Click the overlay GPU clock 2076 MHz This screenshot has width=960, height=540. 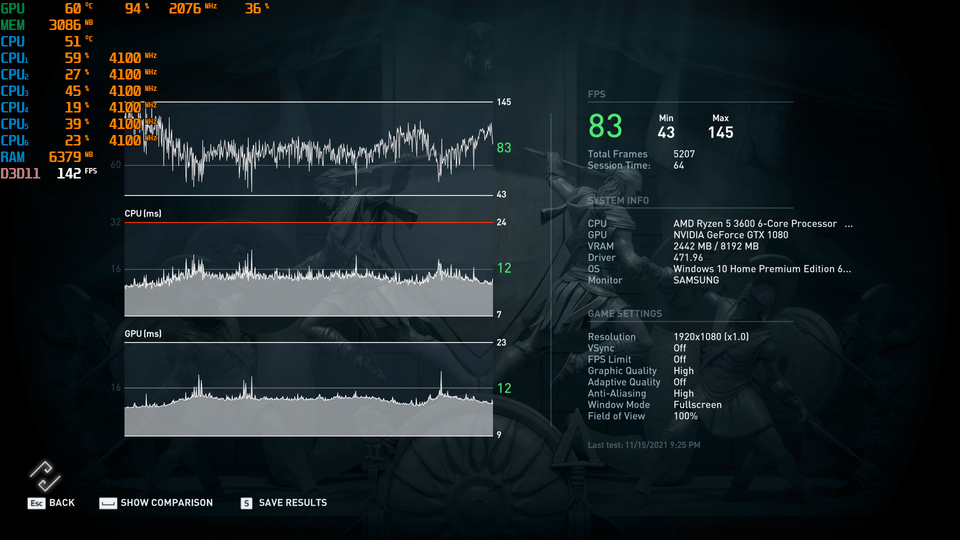(x=193, y=9)
